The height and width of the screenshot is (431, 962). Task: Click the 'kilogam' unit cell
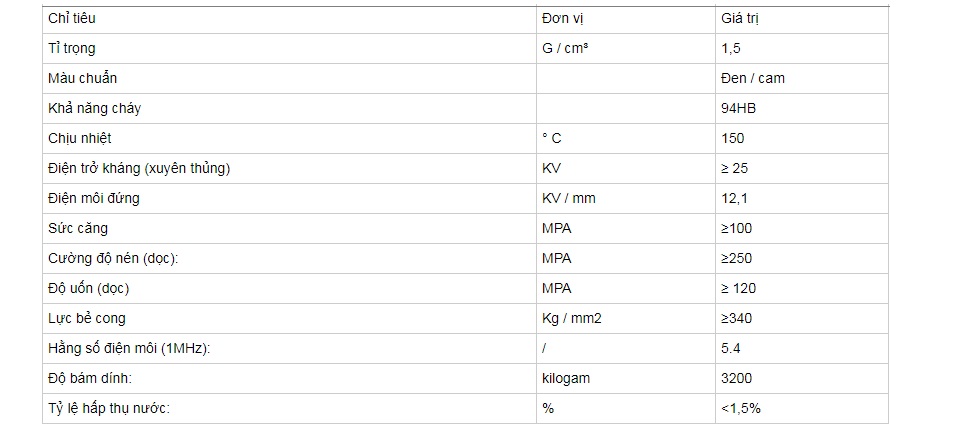[566, 378]
